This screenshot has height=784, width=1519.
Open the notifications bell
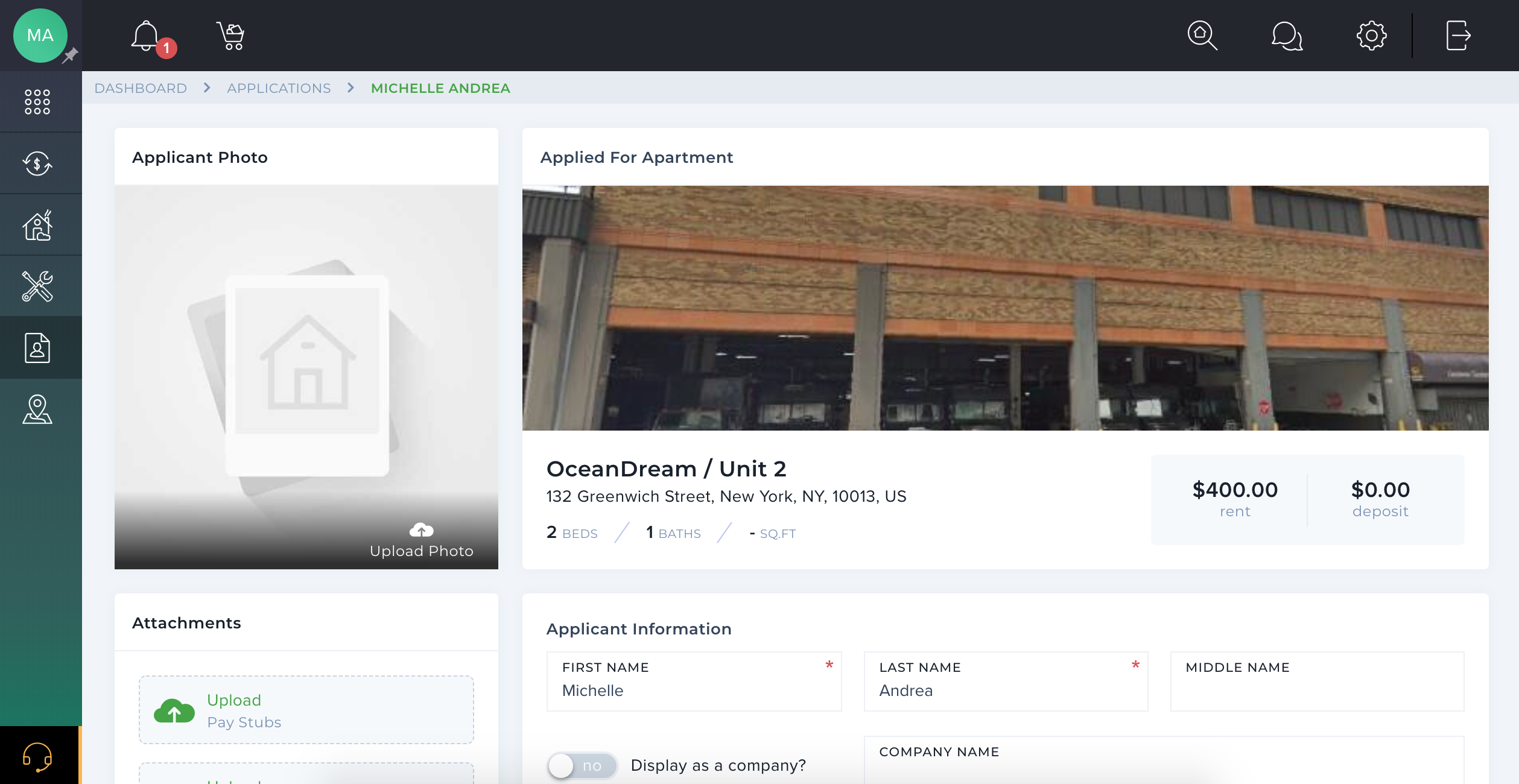(145, 36)
